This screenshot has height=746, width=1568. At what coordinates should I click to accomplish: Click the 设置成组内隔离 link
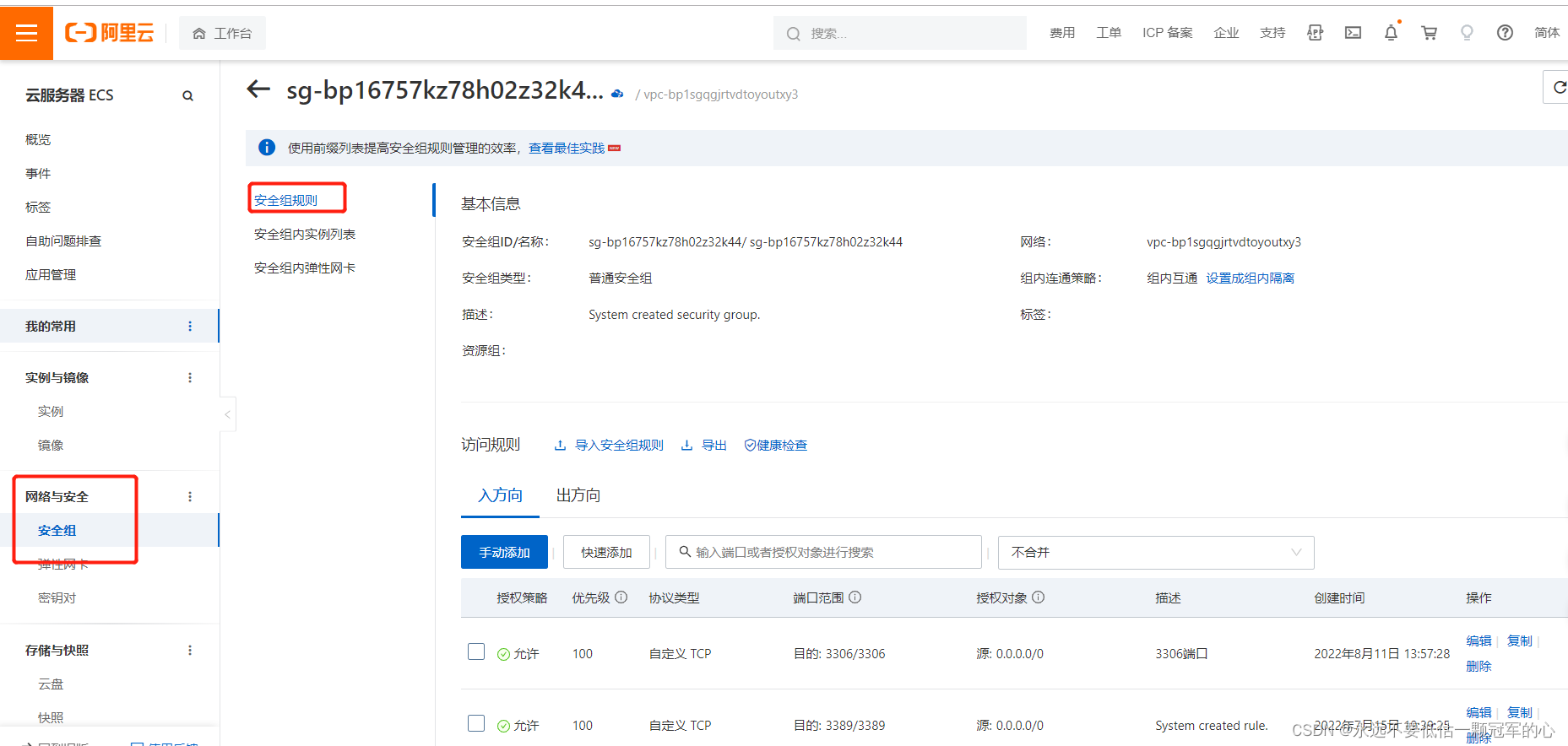click(1250, 278)
